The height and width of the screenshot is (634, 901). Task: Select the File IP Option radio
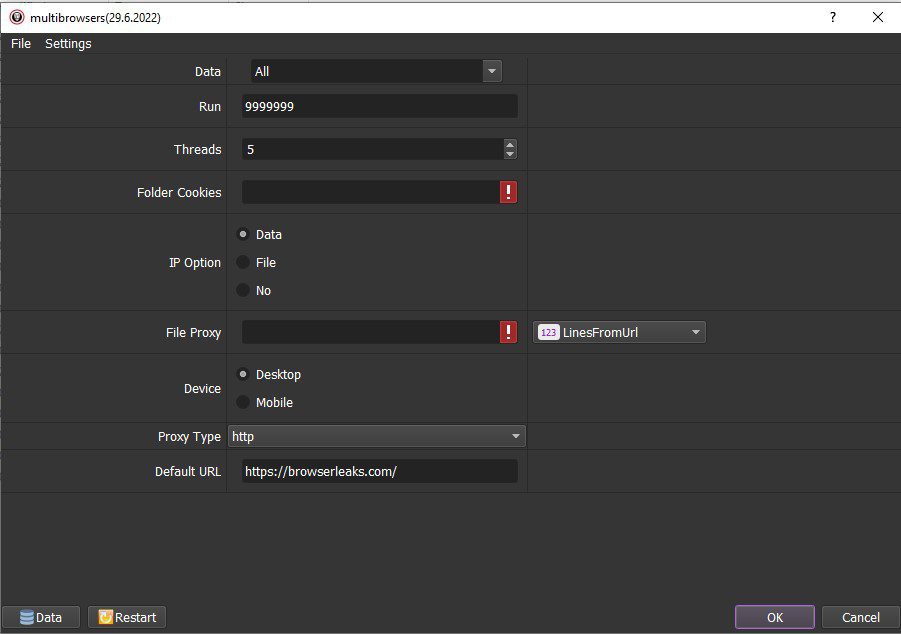(x=243, y=262)
